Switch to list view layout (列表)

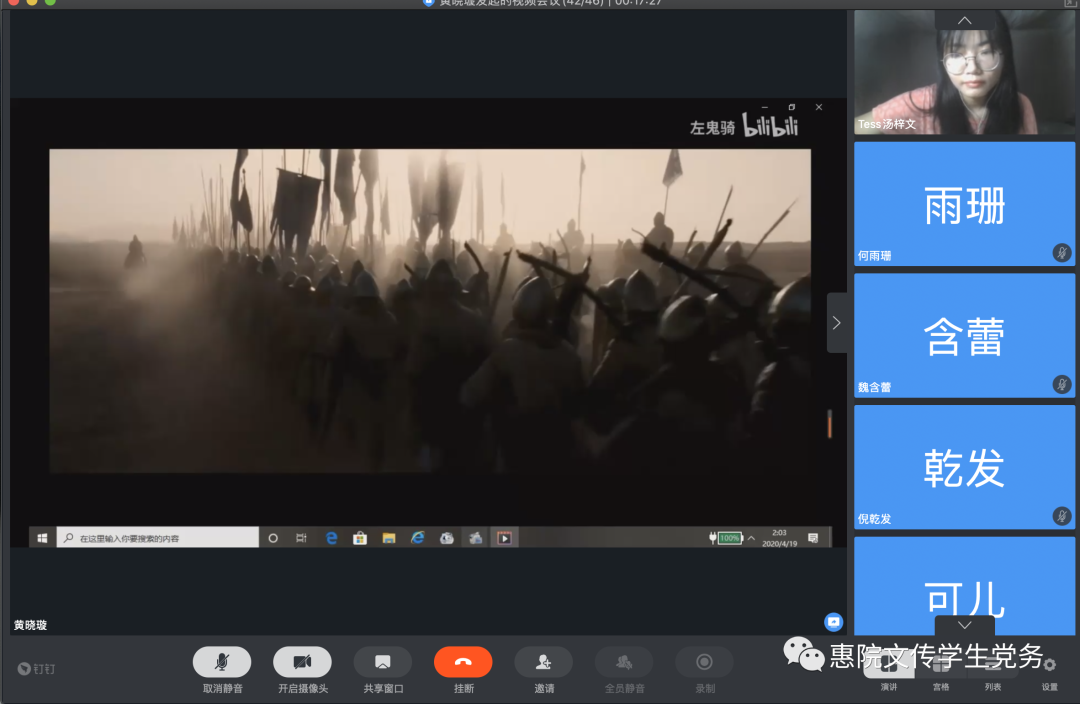[993, 667]
